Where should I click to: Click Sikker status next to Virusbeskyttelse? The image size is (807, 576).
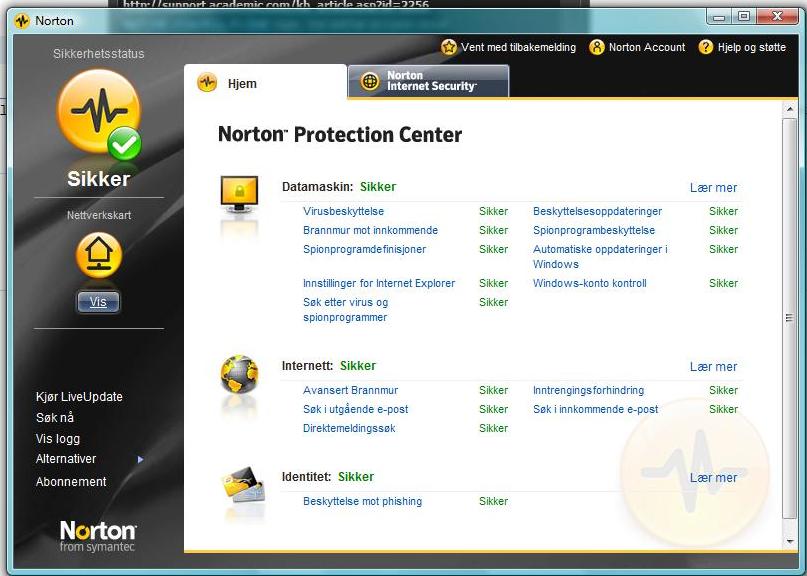494,211
